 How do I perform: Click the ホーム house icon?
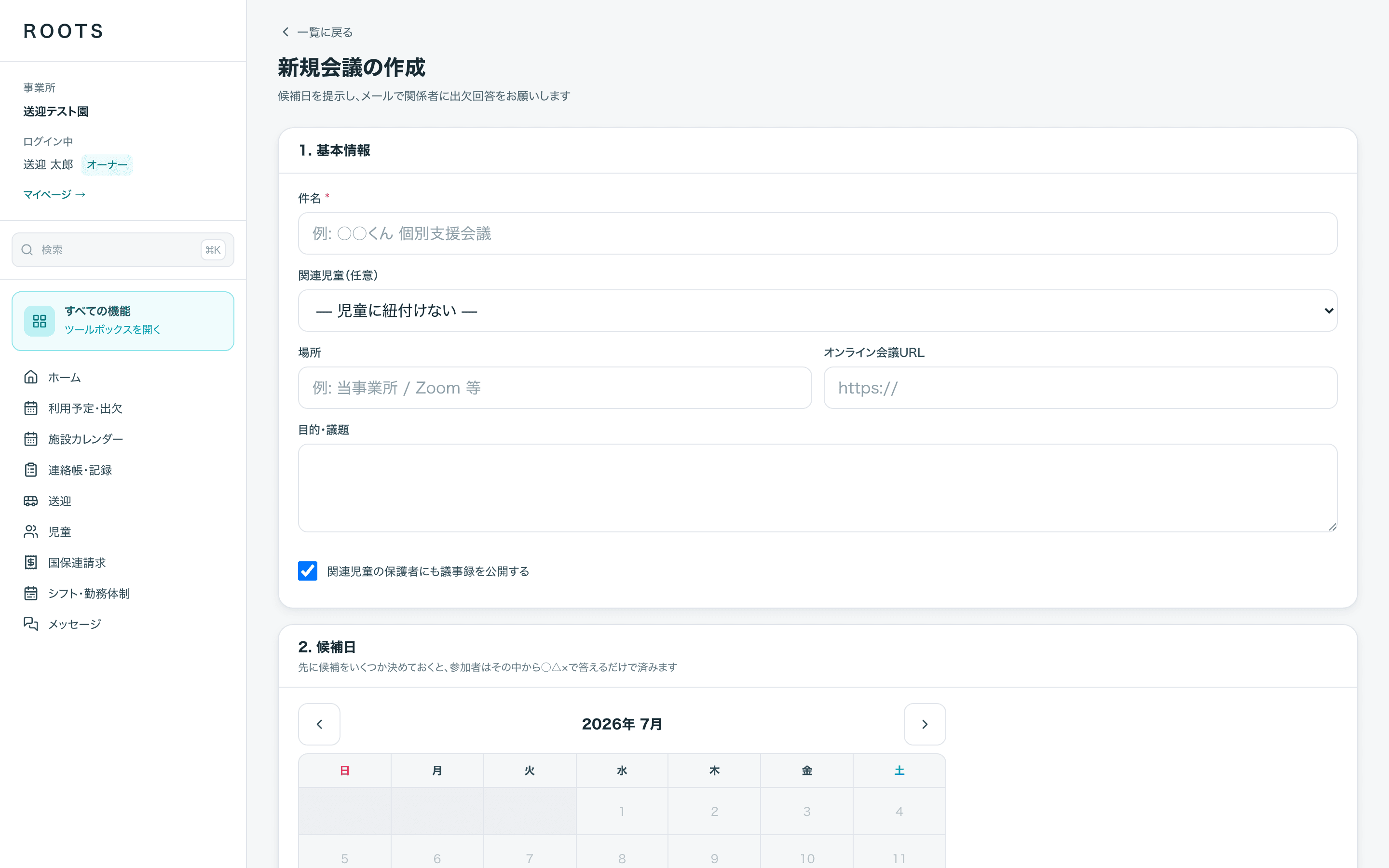coord(31,377)
